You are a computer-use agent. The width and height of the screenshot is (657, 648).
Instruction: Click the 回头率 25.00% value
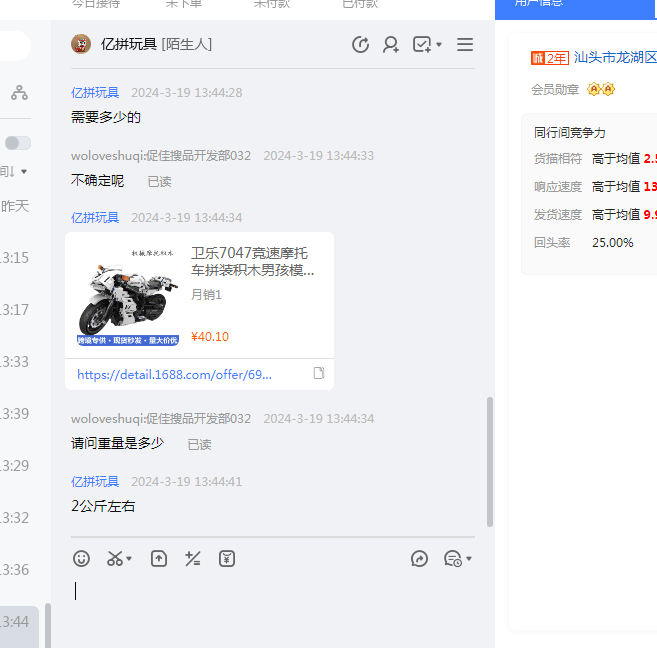(x=612, y=243)
